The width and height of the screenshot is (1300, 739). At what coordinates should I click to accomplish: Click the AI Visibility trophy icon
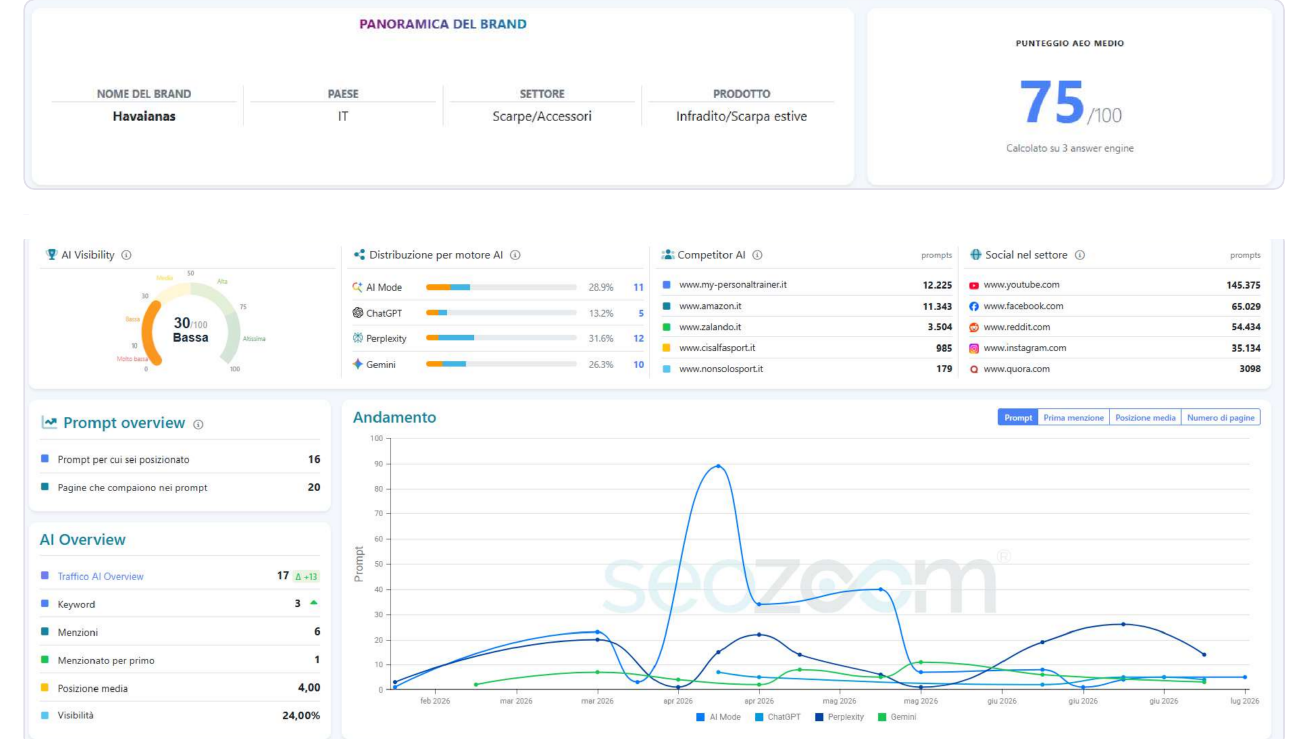(51, 255)
